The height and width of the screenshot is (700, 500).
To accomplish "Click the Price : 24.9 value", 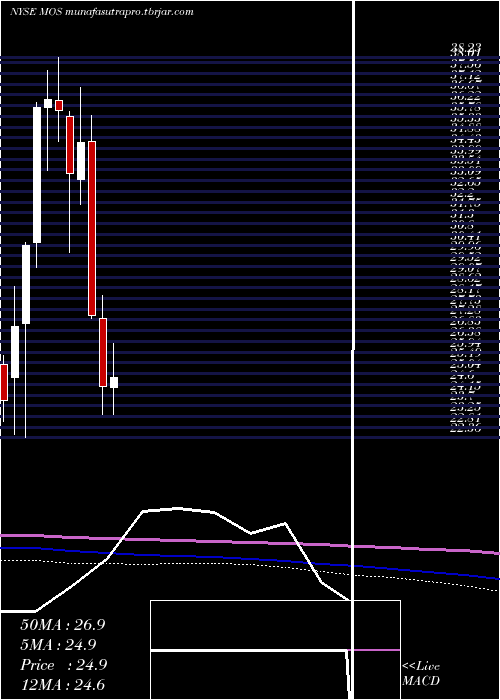I will coord(64,665).
